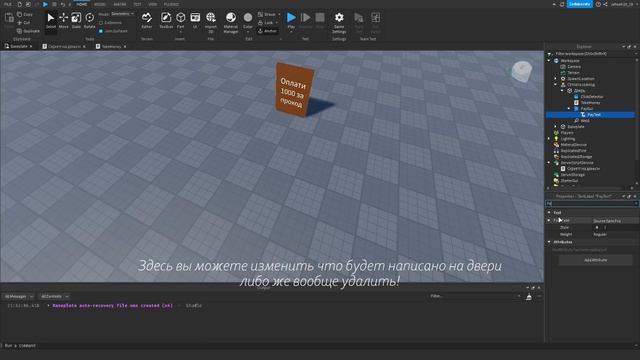Open the Mode Geometric dropdown
640x360 pixels.
pos(122,14)
